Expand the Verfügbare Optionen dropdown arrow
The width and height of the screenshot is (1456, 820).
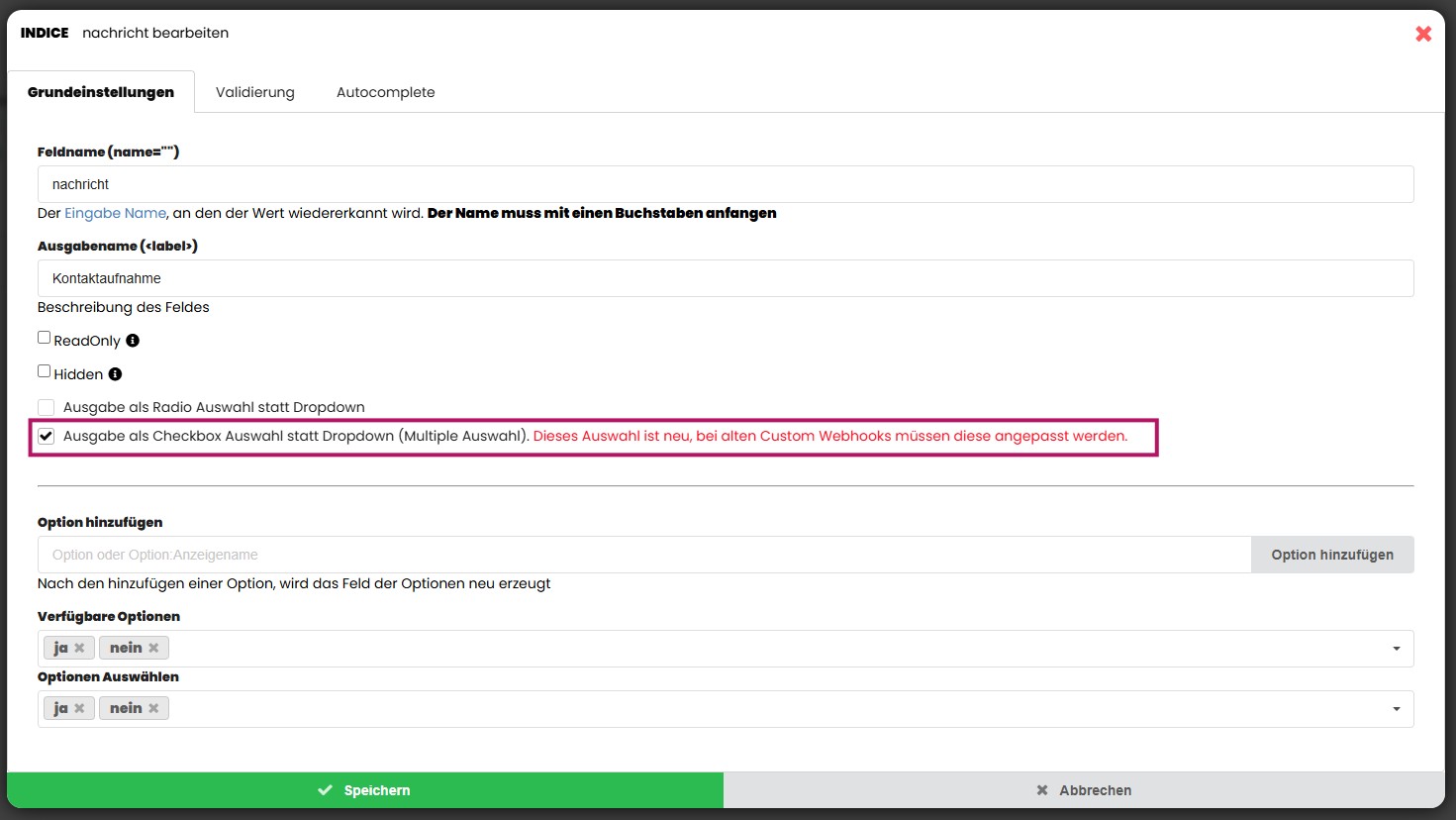click(1397, 649)
